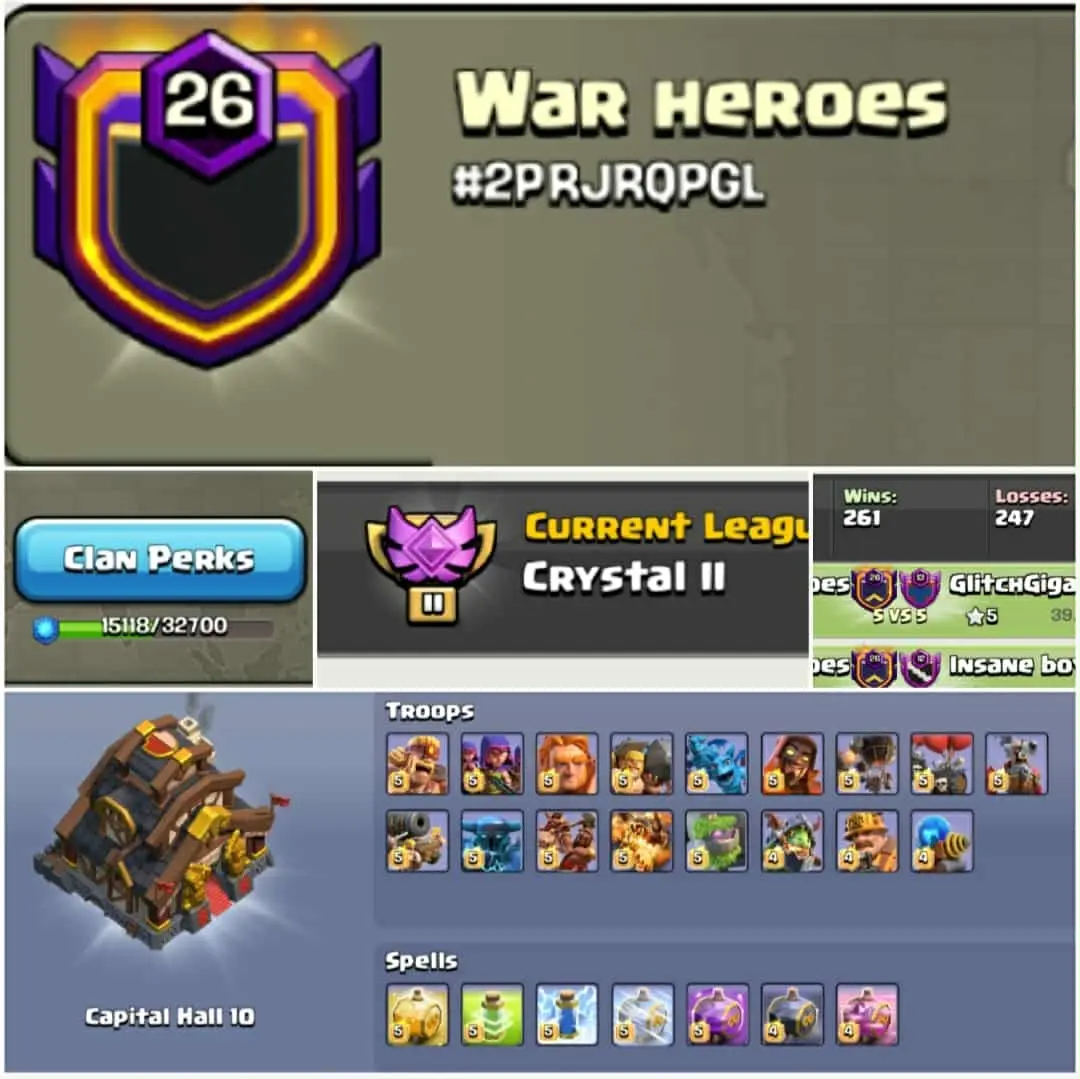Select the blue Minion Horde troop icon

pos(716,764)
